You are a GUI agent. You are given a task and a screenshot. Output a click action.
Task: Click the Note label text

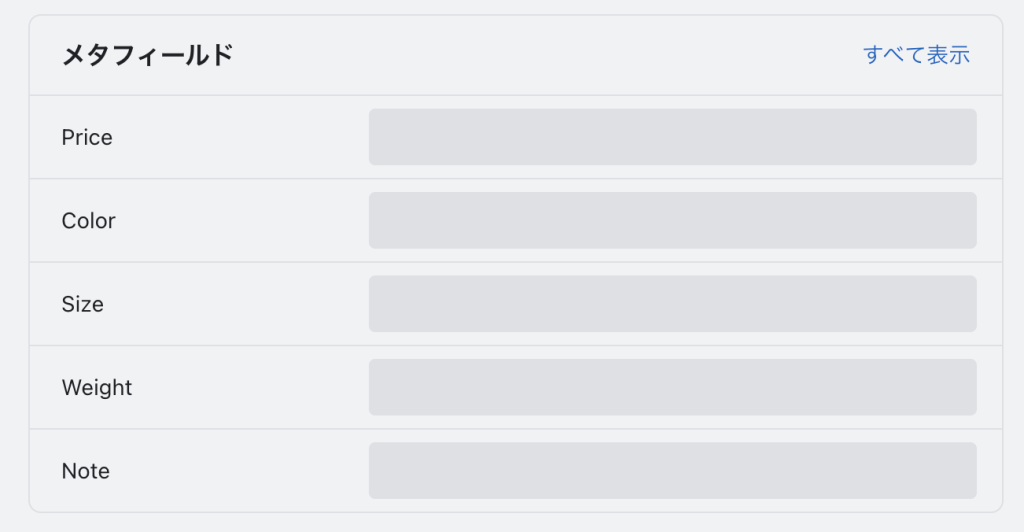click(86, 470)
